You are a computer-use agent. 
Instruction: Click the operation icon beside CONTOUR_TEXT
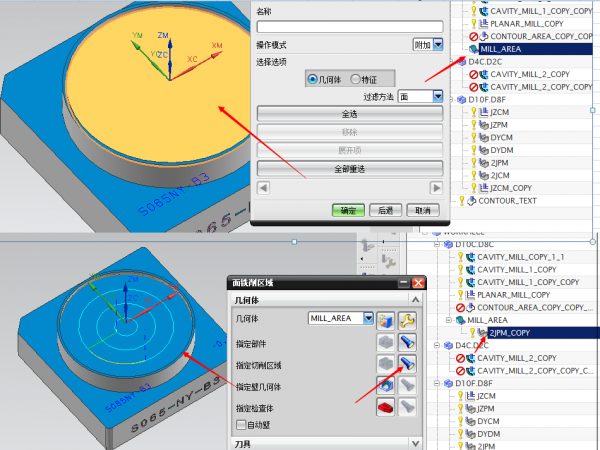[472, 201]
